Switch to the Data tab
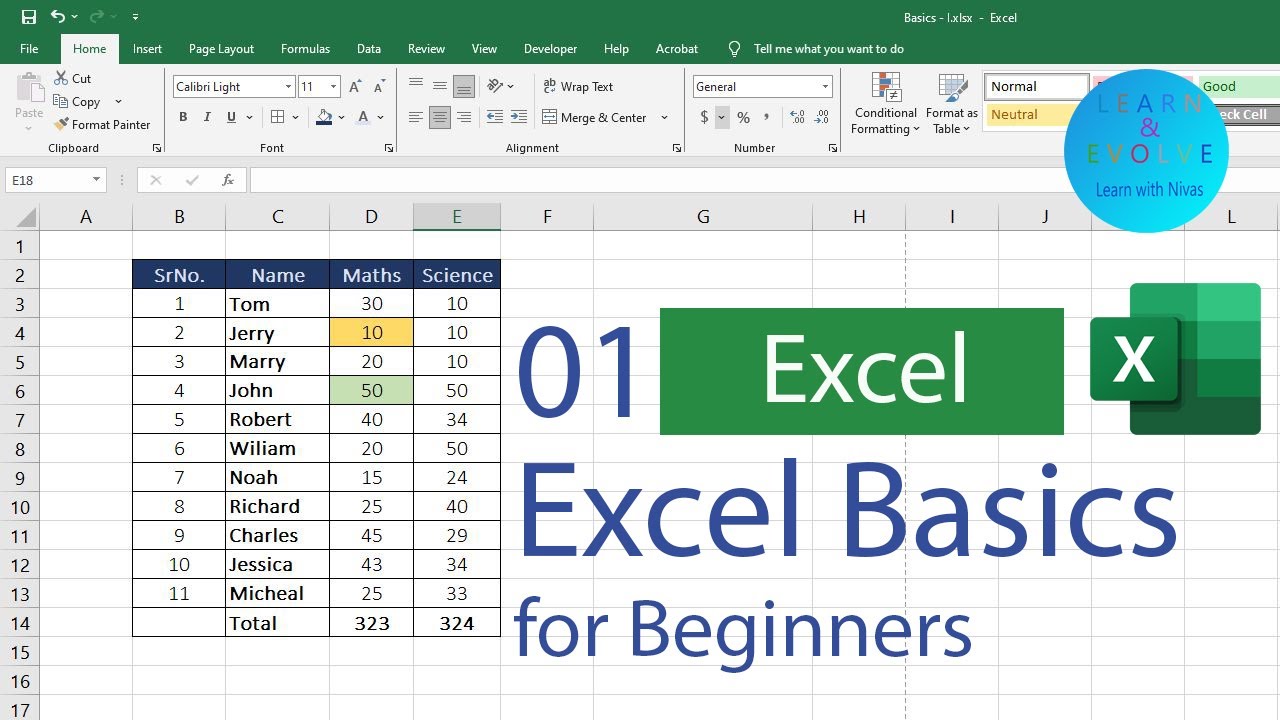This screenshot has width=1280, height=720. pyautogui.click(x=369, y=48)
